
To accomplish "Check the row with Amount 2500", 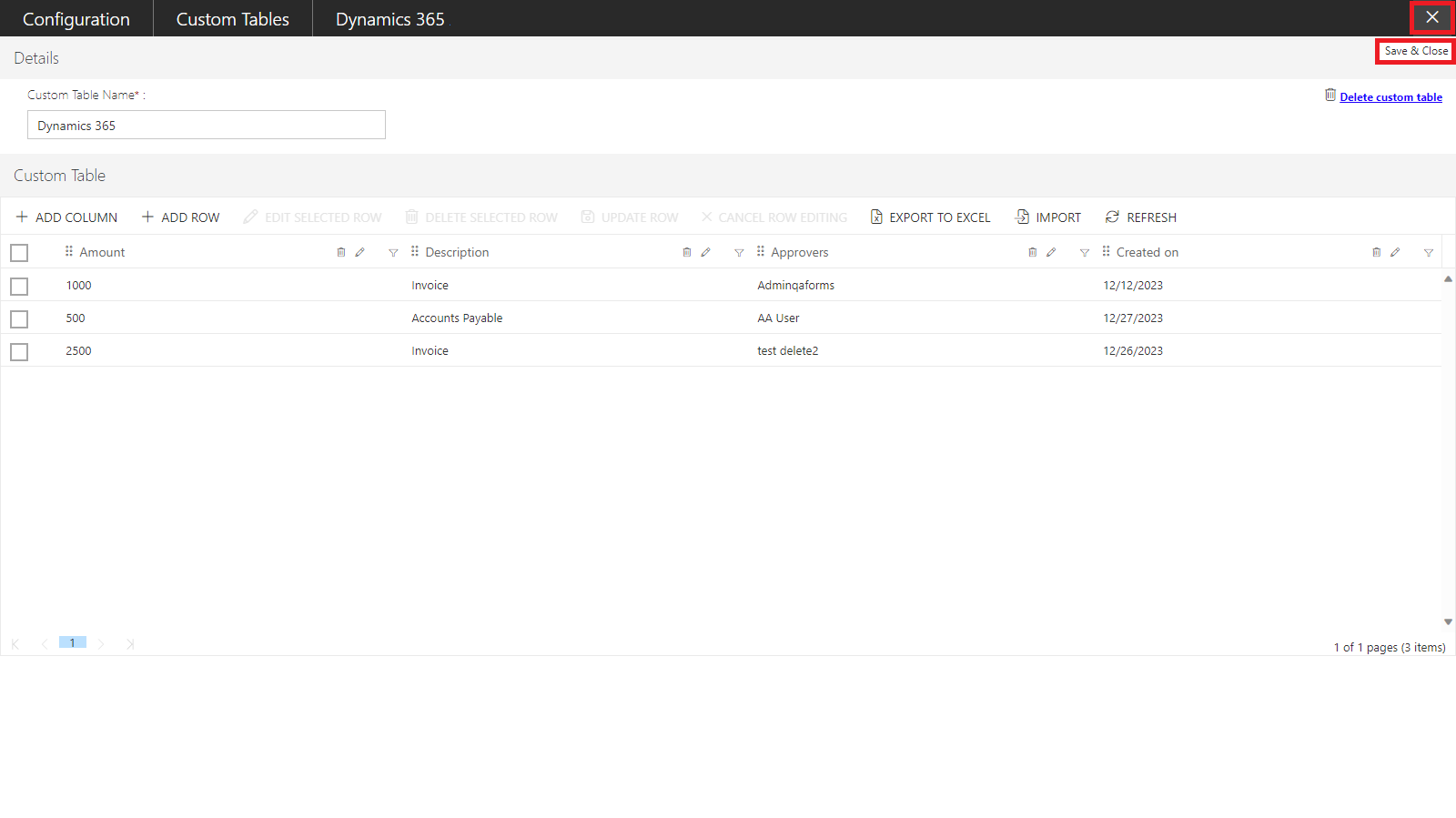I will point(19,352).
